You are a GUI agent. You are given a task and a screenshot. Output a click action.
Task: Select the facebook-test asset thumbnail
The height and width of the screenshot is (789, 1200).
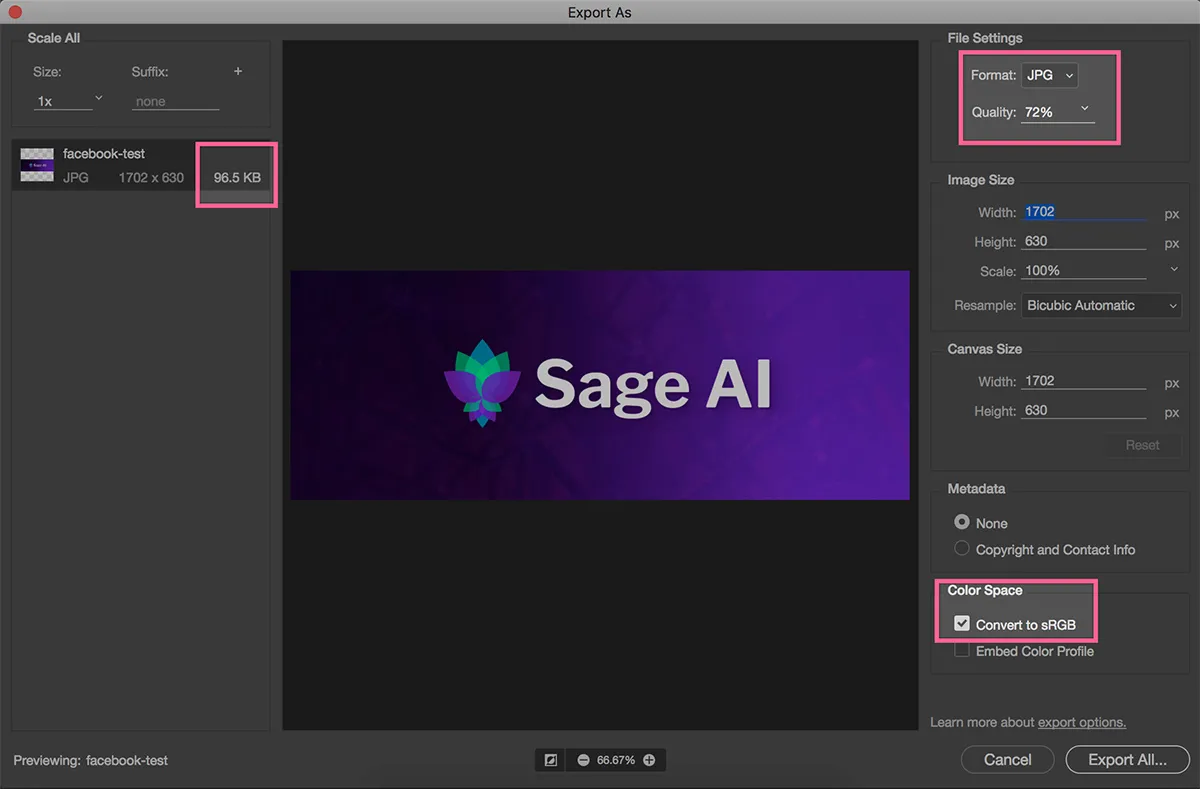coord(37,165)
